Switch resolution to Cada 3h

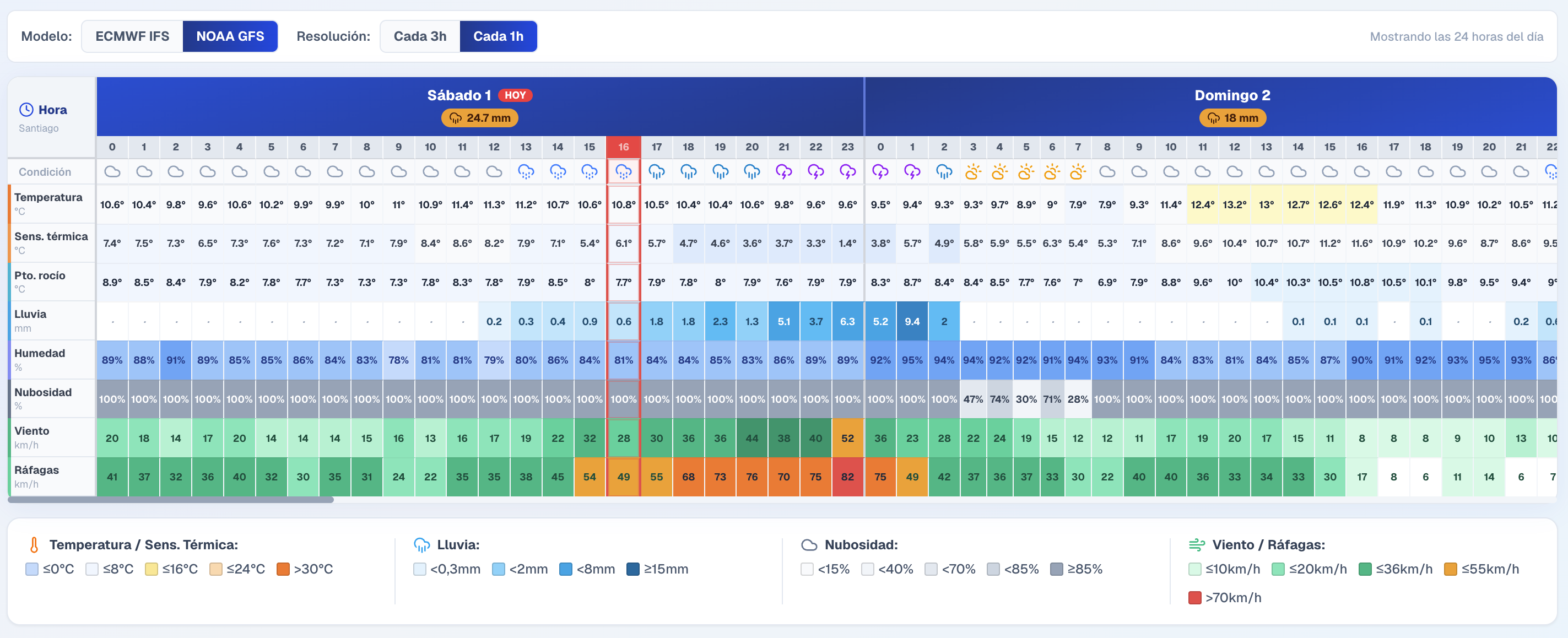click(x=420, y=36)
